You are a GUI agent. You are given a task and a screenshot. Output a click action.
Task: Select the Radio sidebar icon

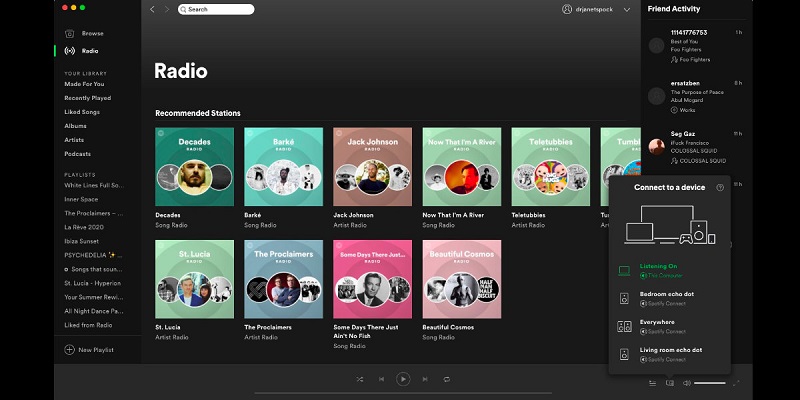pyautogui.click(x=69, y=51)
